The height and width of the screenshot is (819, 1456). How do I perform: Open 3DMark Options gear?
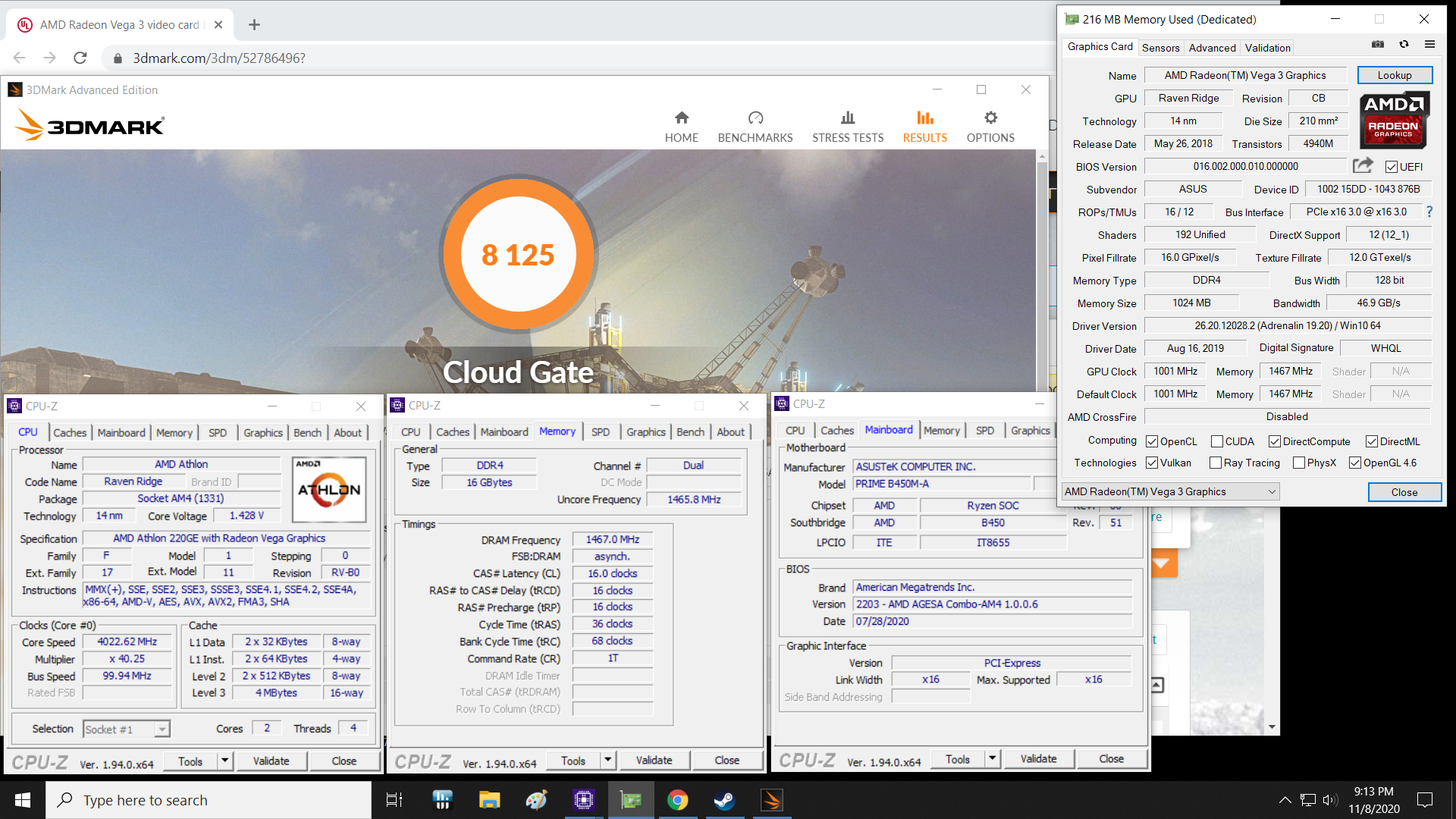click(990, 118)
